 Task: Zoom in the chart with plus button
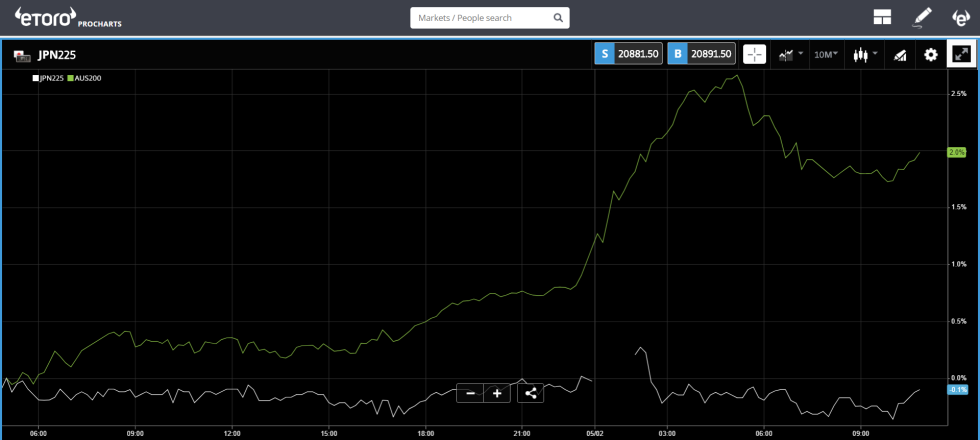497,393
